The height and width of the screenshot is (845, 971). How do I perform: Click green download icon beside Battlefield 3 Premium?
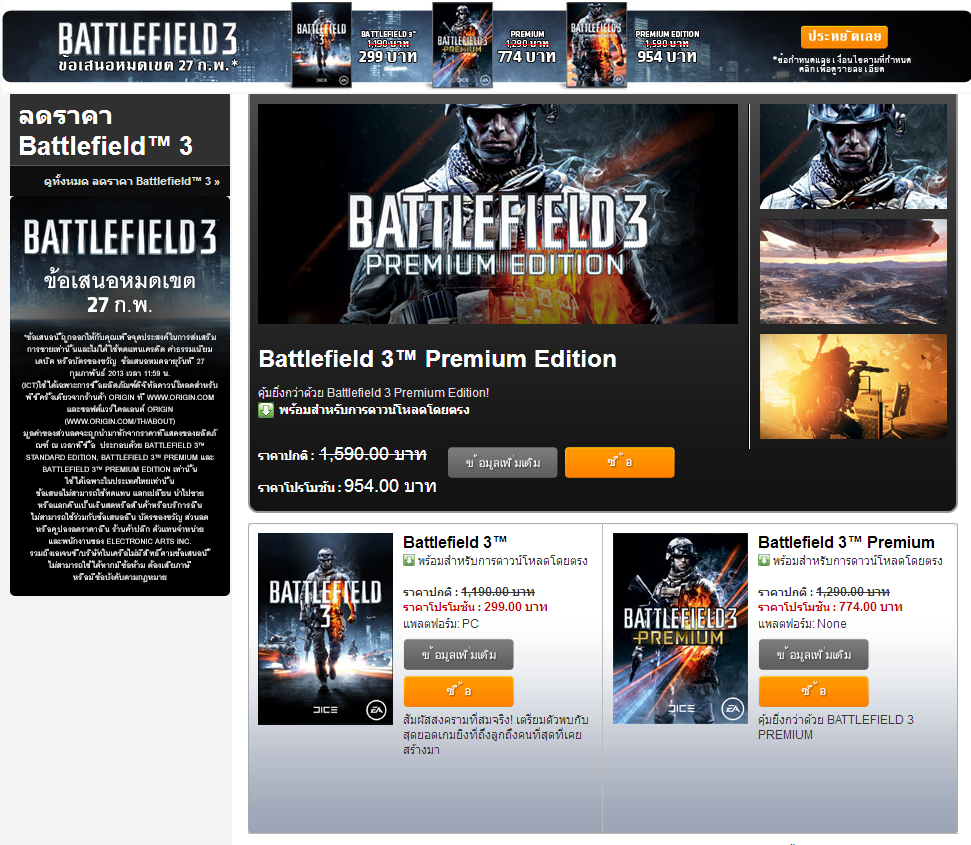tap(764, 561)
